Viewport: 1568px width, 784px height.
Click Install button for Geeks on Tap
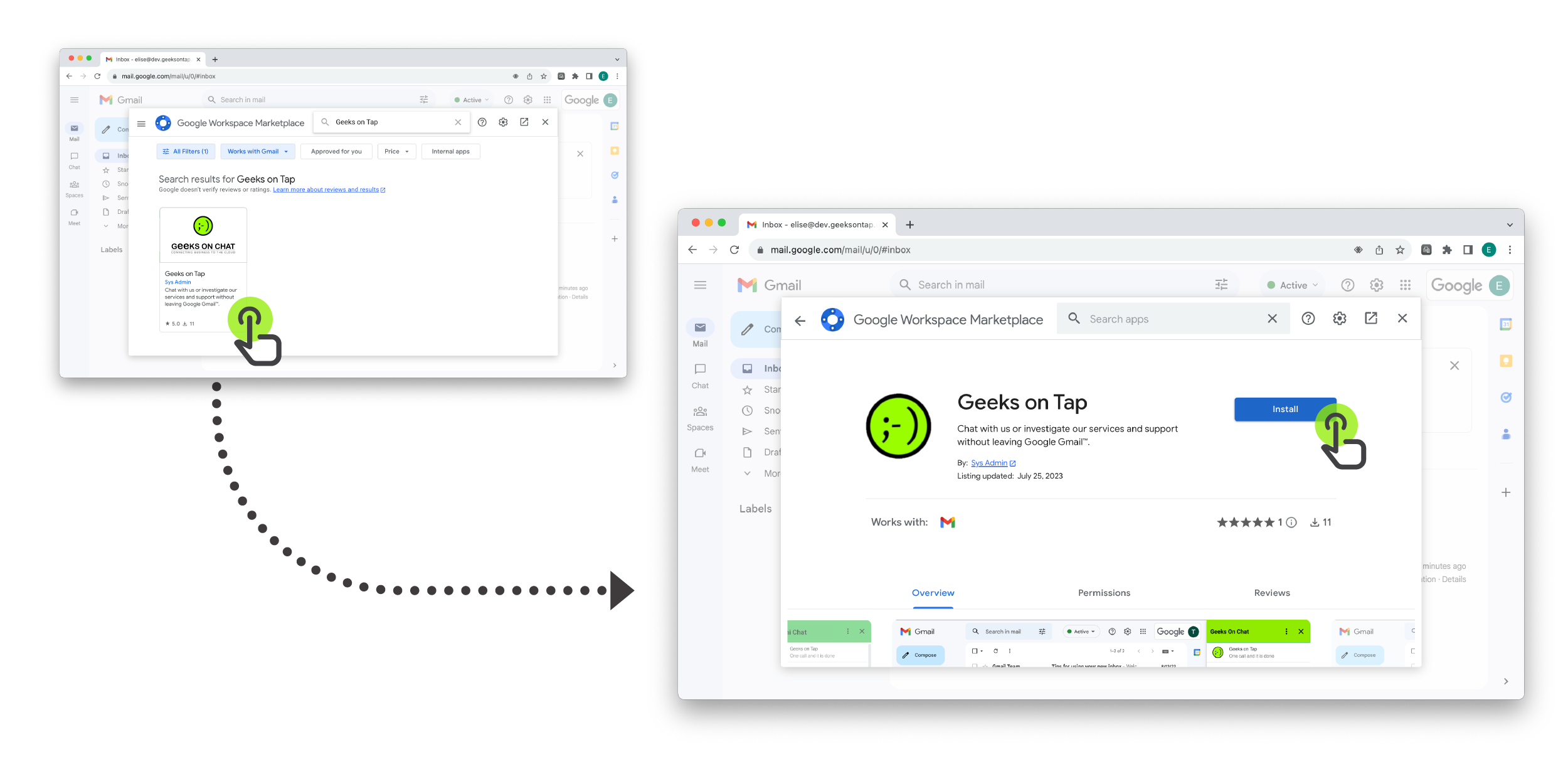(1285, 409)
